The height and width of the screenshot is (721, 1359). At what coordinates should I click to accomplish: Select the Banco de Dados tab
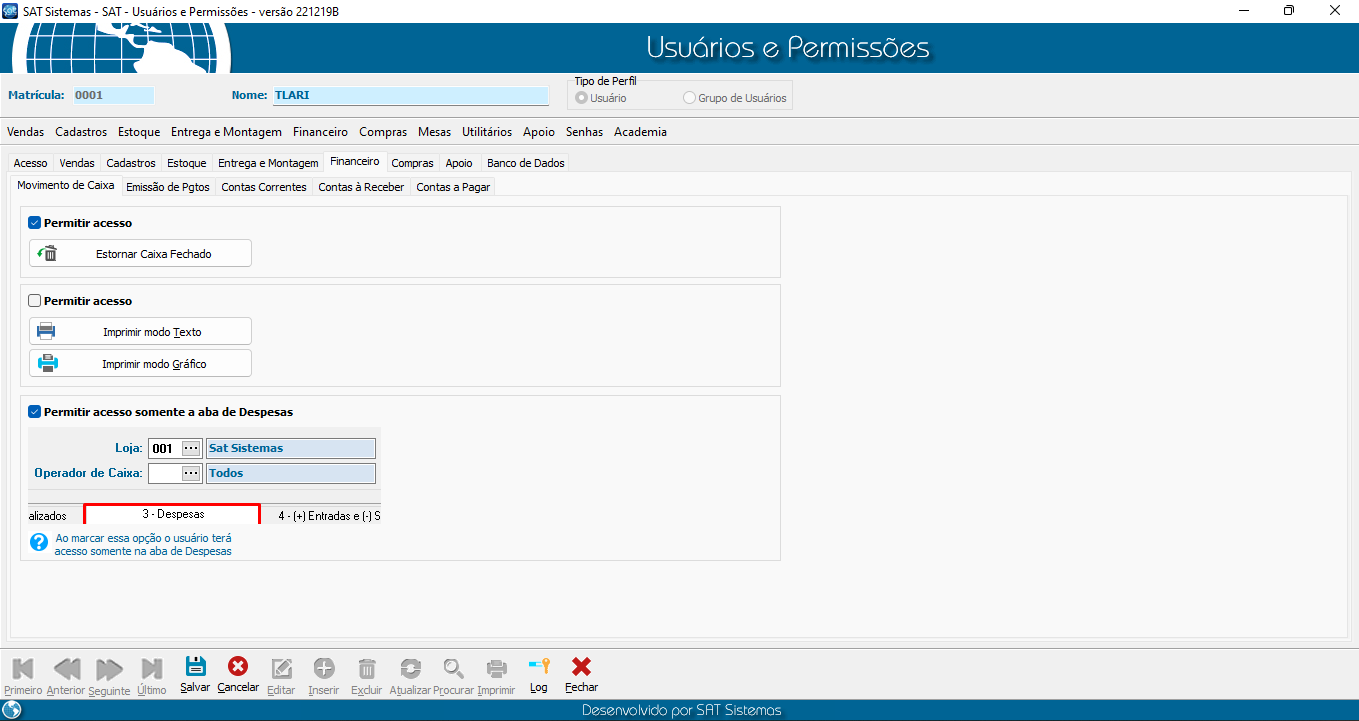[x=525, y=163]
